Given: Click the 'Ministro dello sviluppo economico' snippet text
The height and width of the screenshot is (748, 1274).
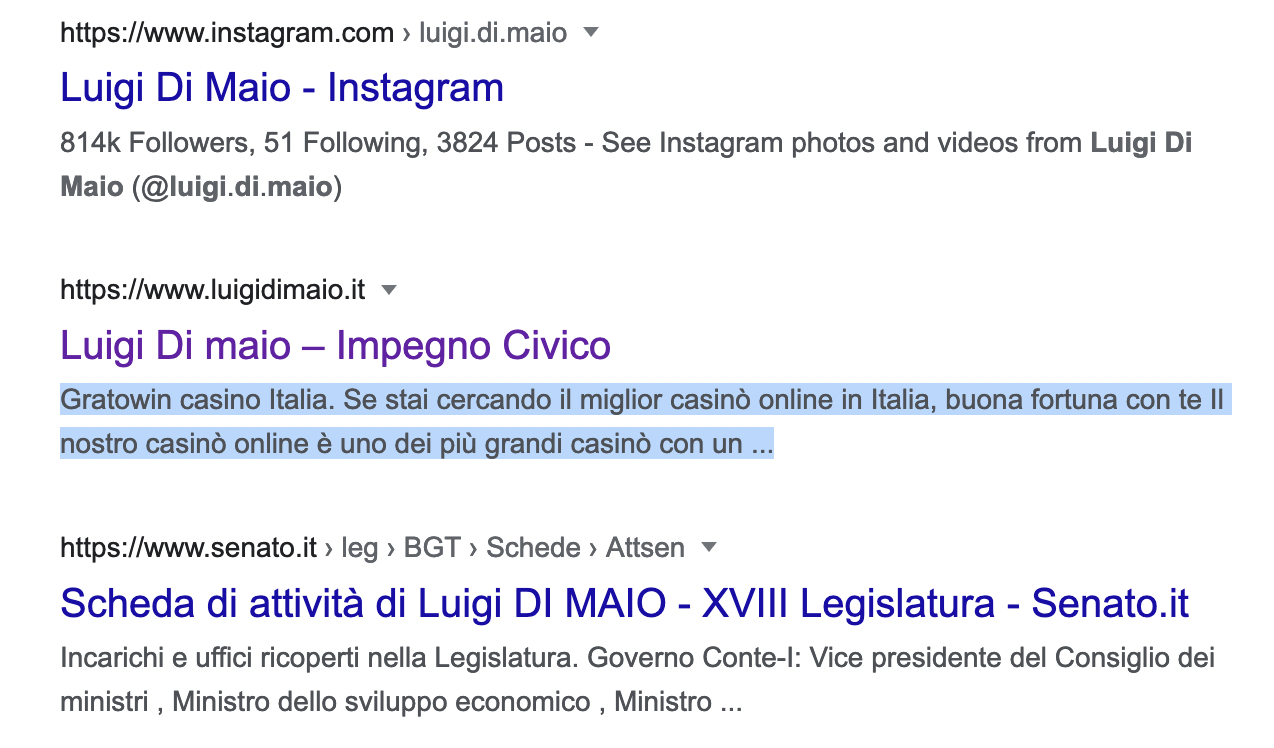Looking at the screenshot, I should pos(381,702).
